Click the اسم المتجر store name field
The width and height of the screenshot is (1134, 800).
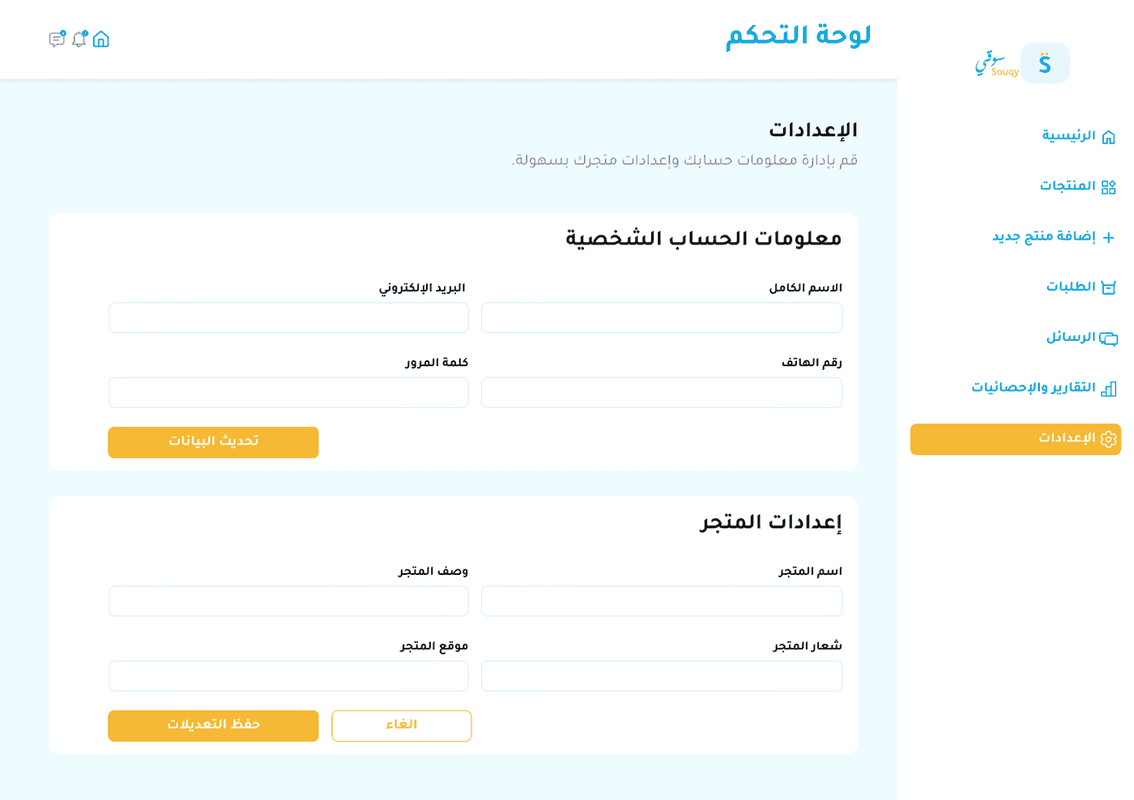click(x=661, y=601)
